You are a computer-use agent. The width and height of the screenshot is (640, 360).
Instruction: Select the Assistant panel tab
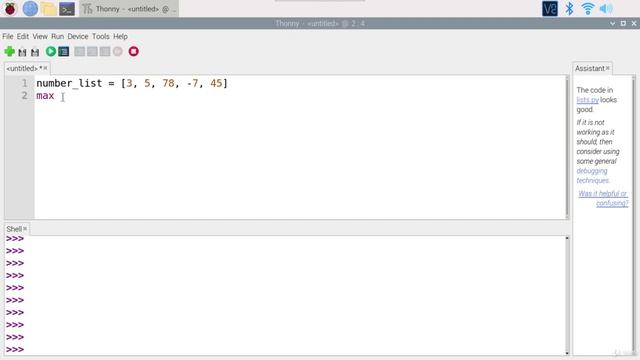[x=589, y=68]
